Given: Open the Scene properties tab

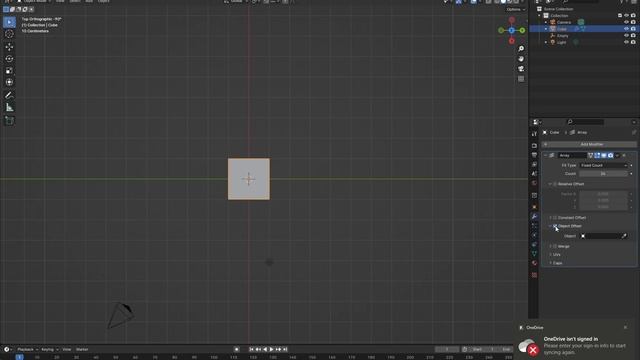Looking at the screenshot, I should (x=534, y=173).
